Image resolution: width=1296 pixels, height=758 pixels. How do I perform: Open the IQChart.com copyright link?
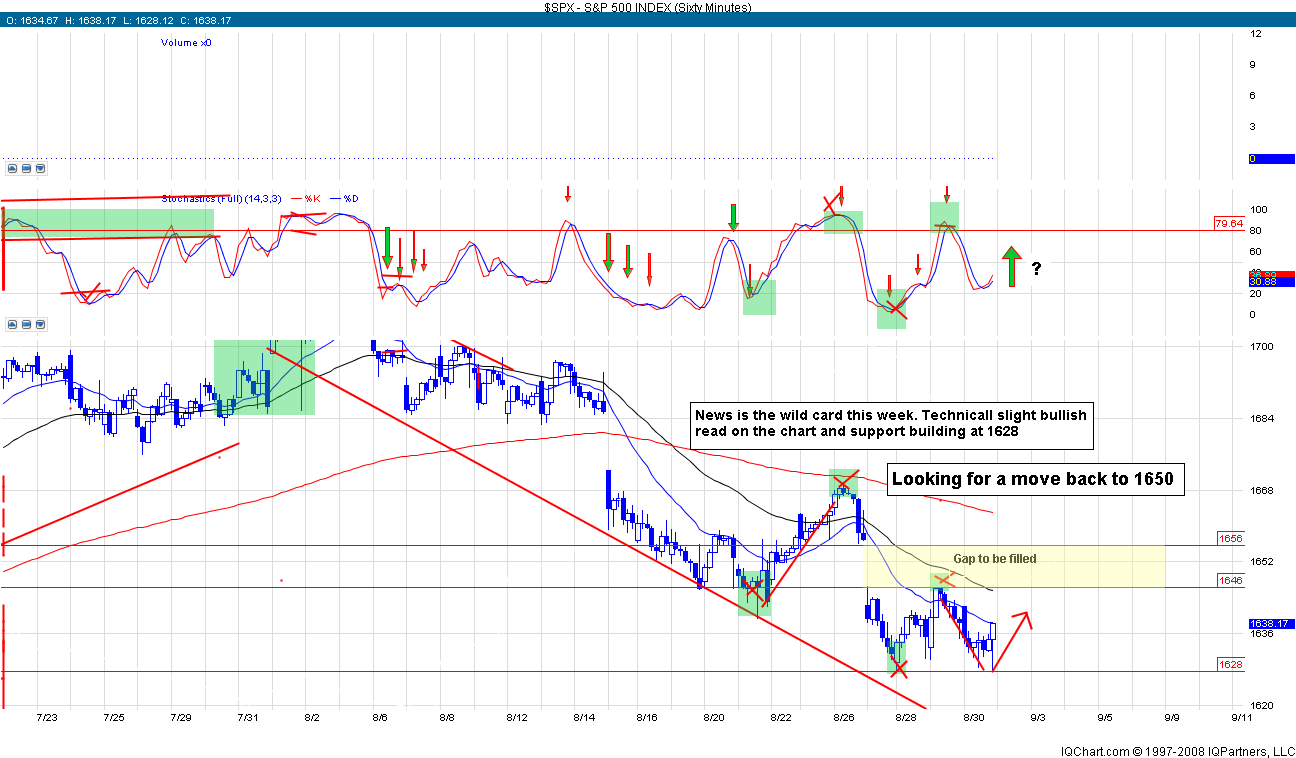pyautogui.click(x=1177, y=750)
